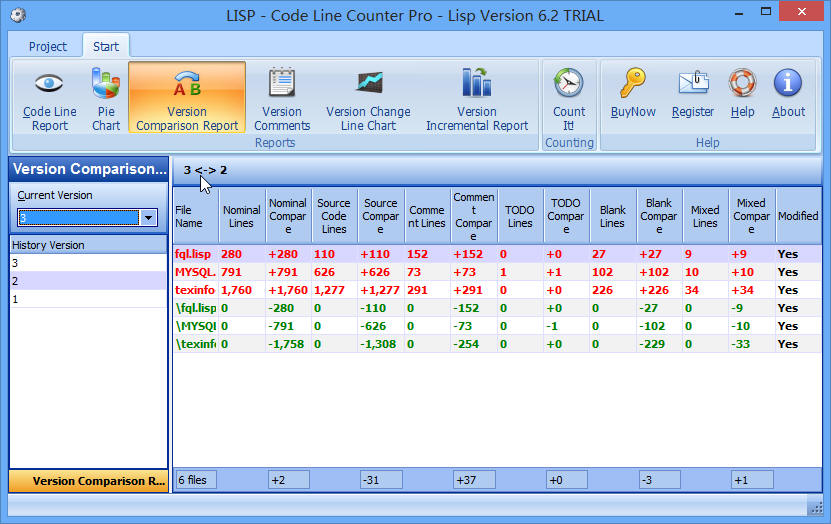This screenshot has height=524, width=831.
Task: Click the 6 files summary box
Action: [x=196, y=480]
